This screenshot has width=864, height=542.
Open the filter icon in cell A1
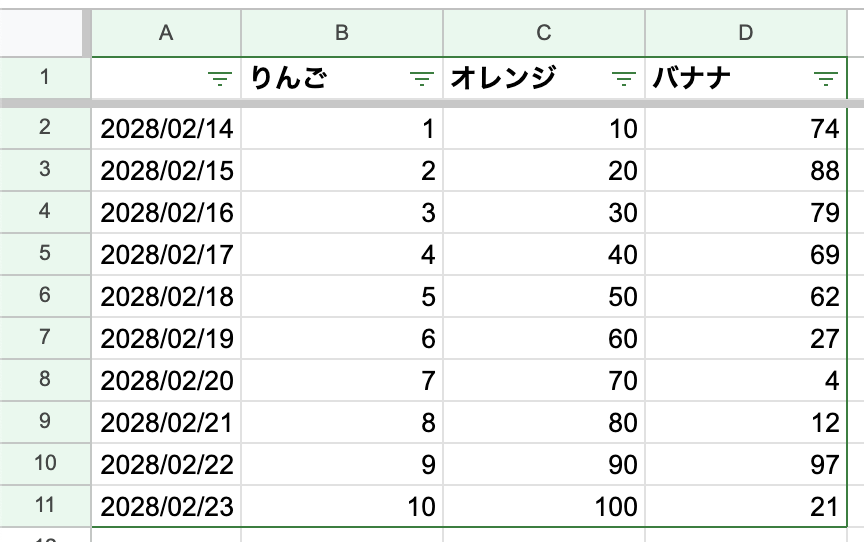coord(220,79)
